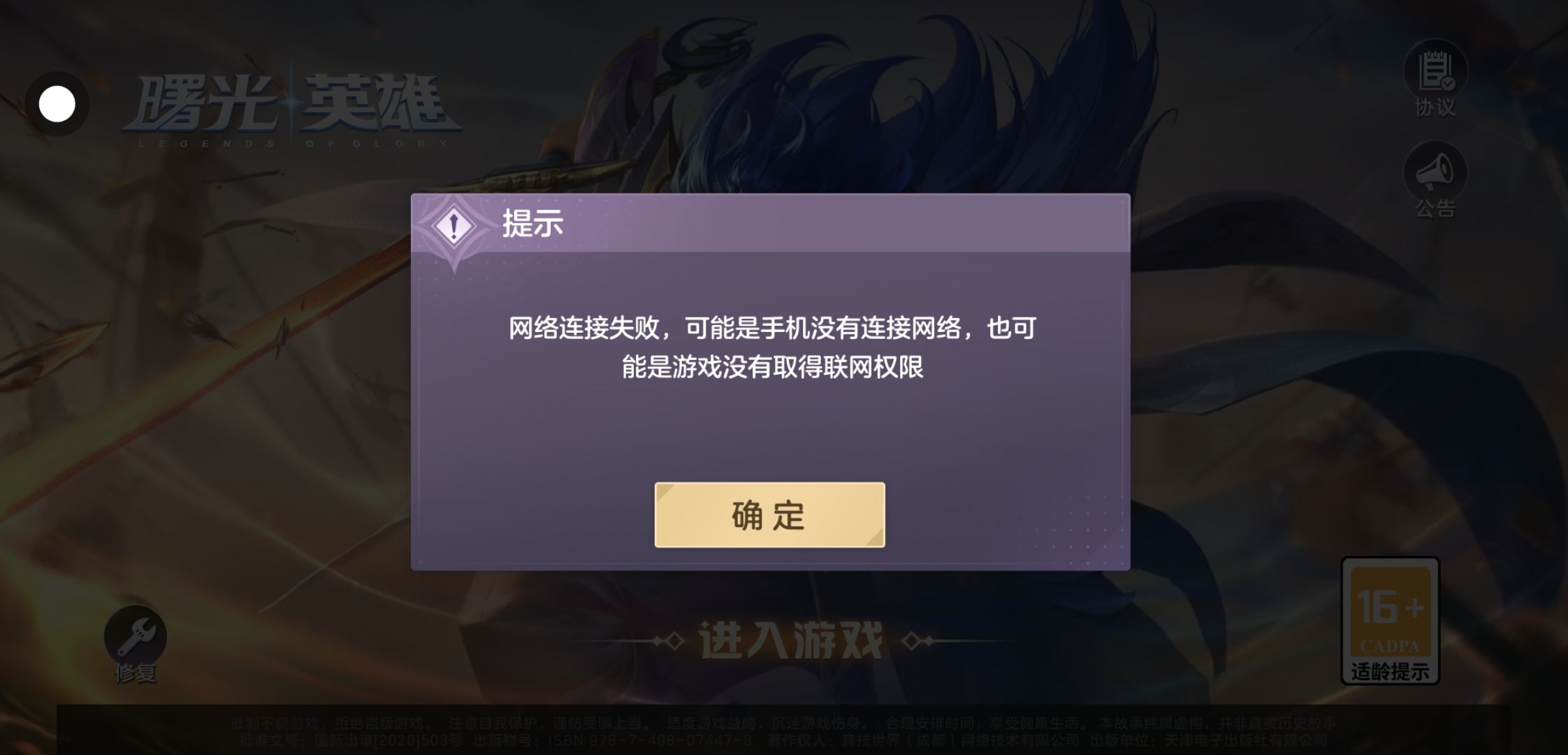The image size is (1568, 755).
Task: Click the 16+ CADPA age rating badge
Action: (1390, 612)
